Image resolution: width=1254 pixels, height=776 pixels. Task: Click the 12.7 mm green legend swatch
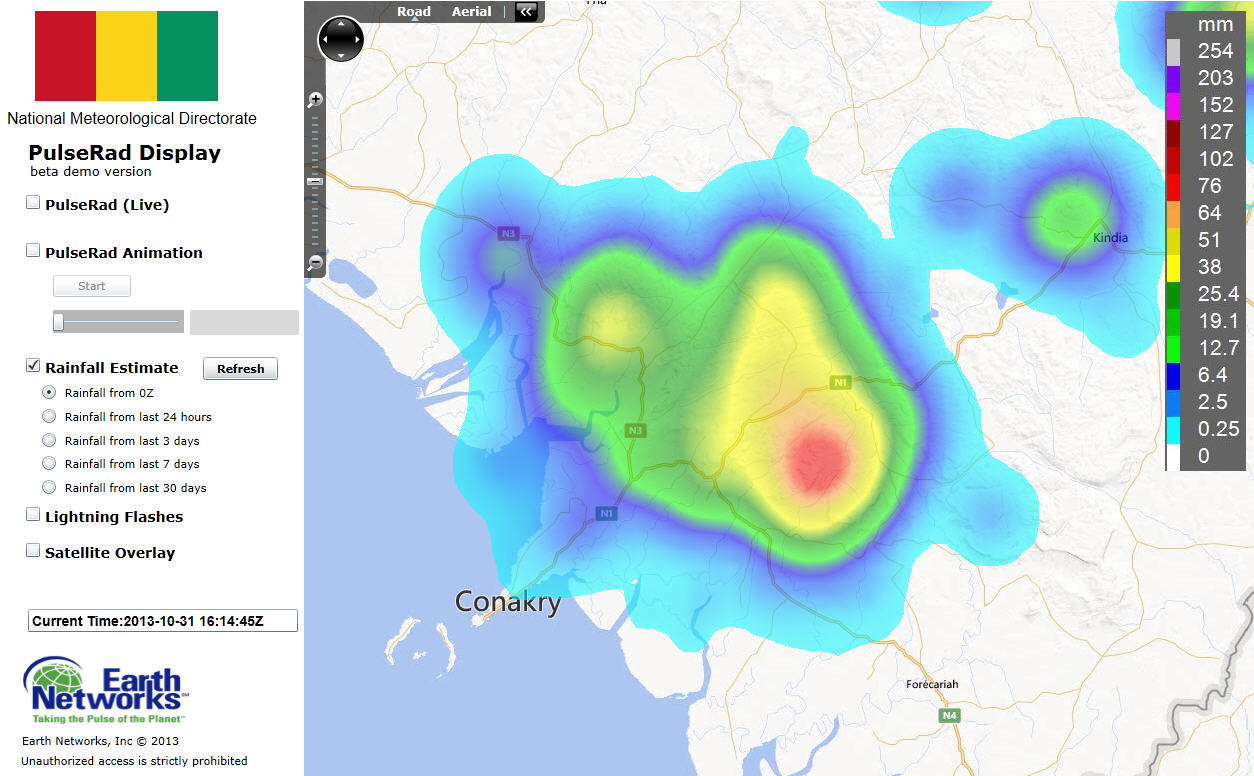[1174, 348]
